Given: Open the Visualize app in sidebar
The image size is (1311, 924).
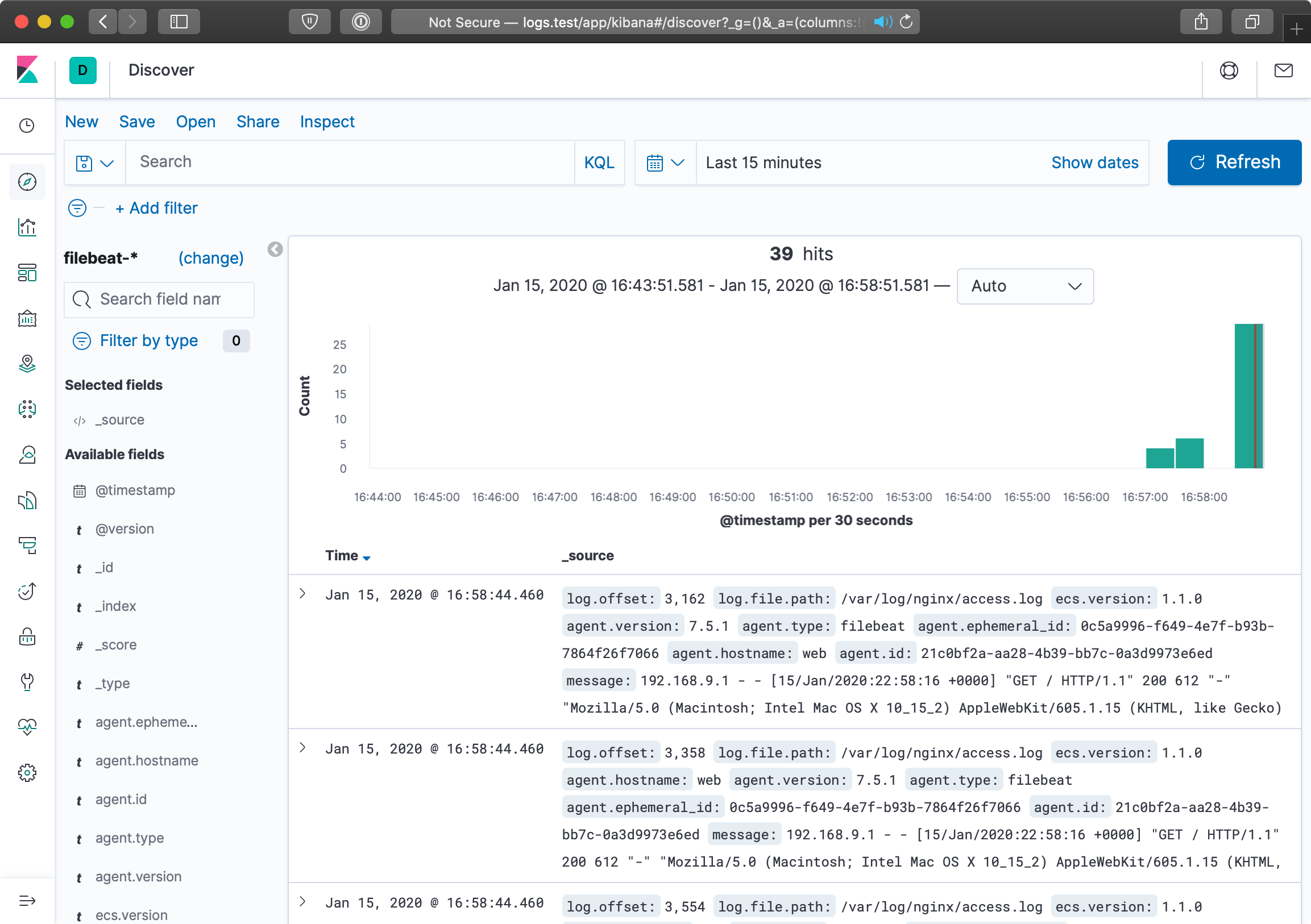Looking at the screenshot, I should [27, 227].
